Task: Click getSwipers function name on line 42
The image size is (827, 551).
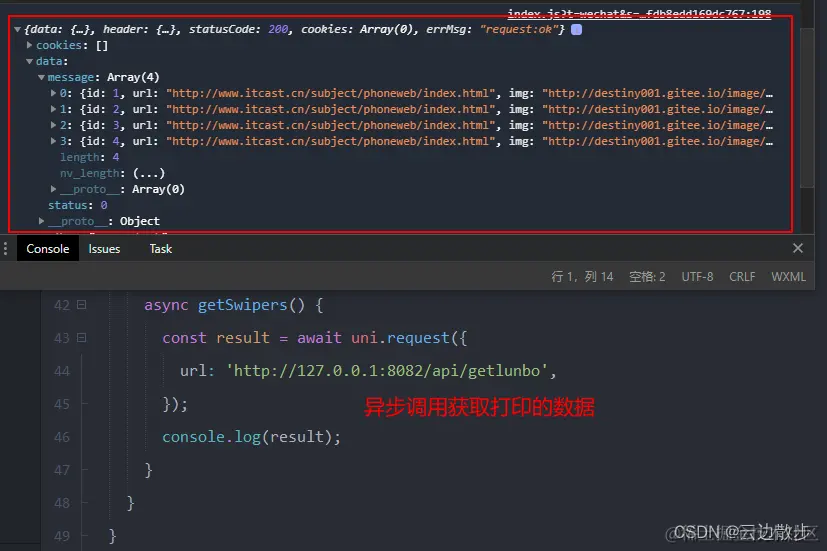Action: pos(242,305)
